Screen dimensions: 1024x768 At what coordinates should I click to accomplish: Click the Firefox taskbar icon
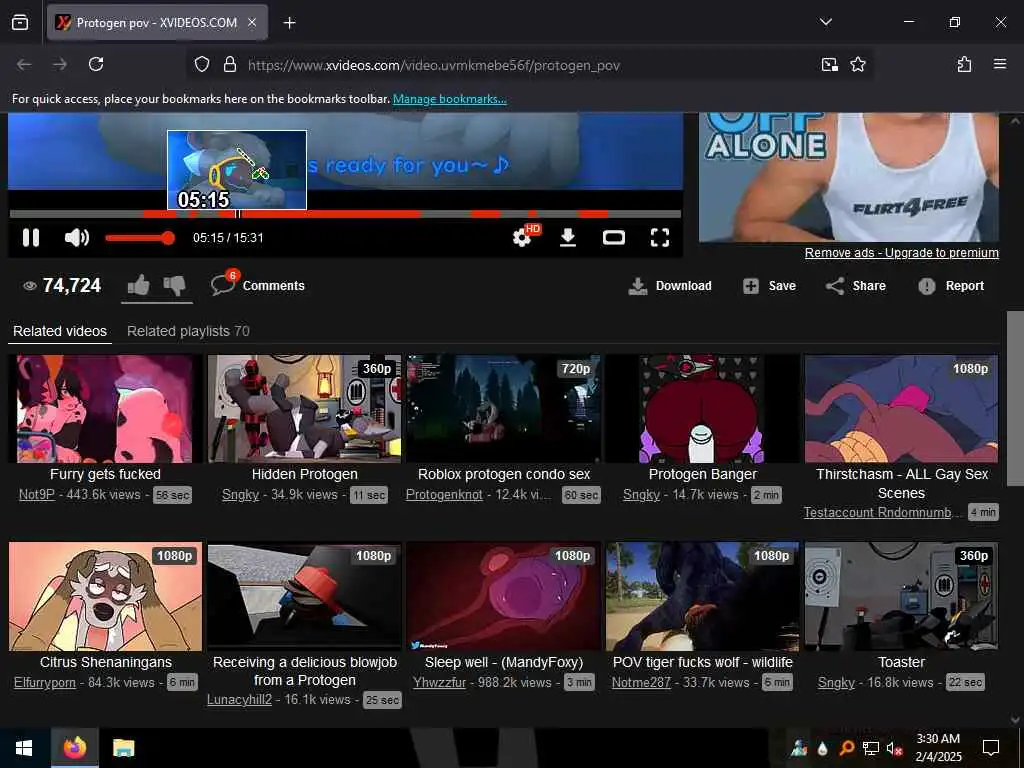(75, 747)
